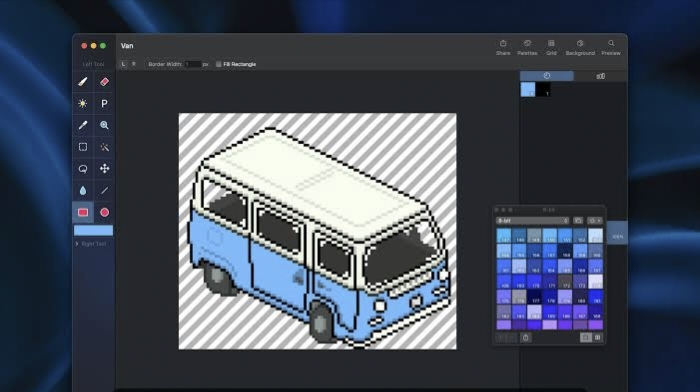The image size is (700, 392).
Task: Switch to the recent colors clock tab
Action: tap(547, 76)
